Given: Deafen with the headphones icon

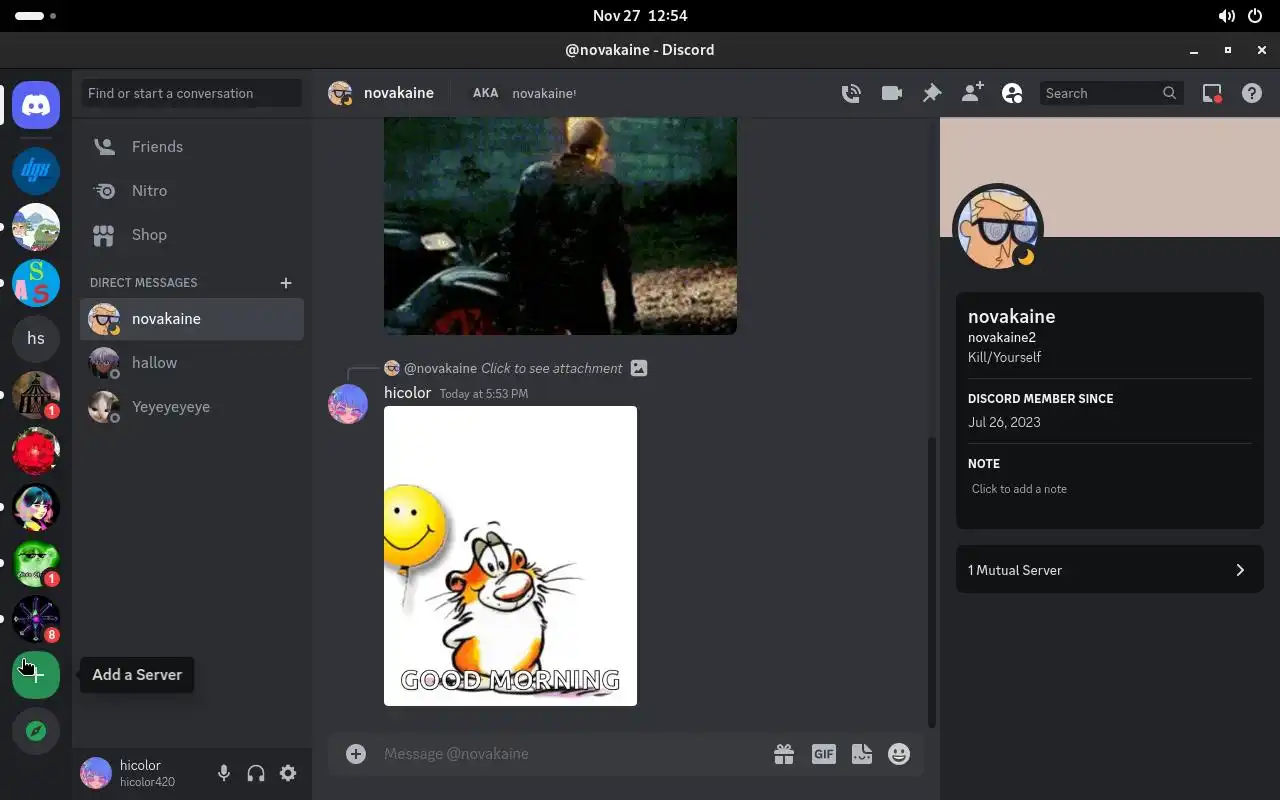Looking at the screenshot, I should [x=256, y=773].
